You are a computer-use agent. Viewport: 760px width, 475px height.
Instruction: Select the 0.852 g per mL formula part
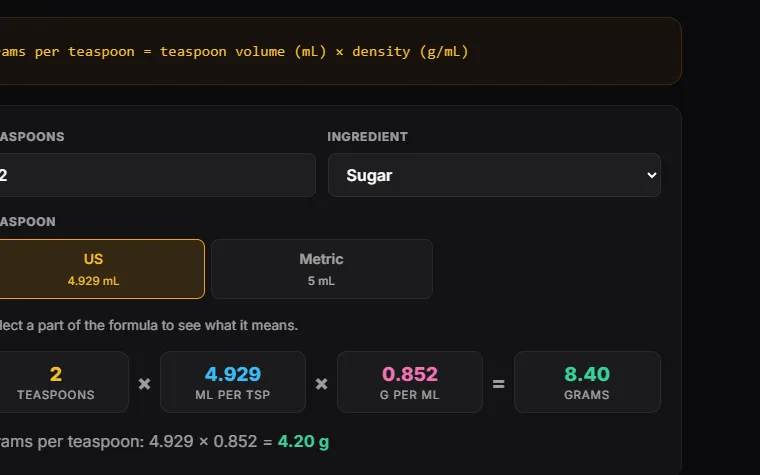[x=410, y=382]
